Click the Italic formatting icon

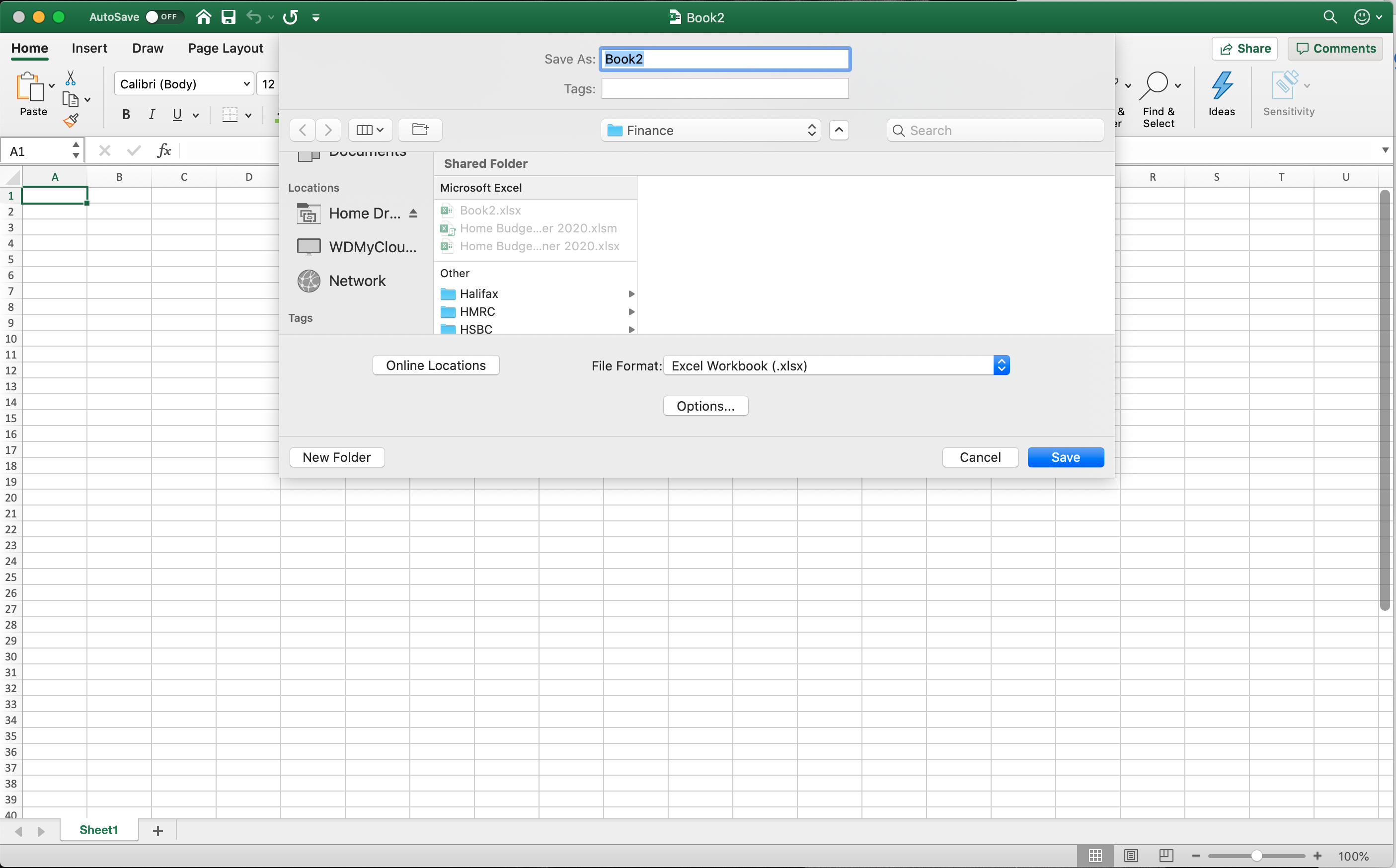tap(152, 115)
